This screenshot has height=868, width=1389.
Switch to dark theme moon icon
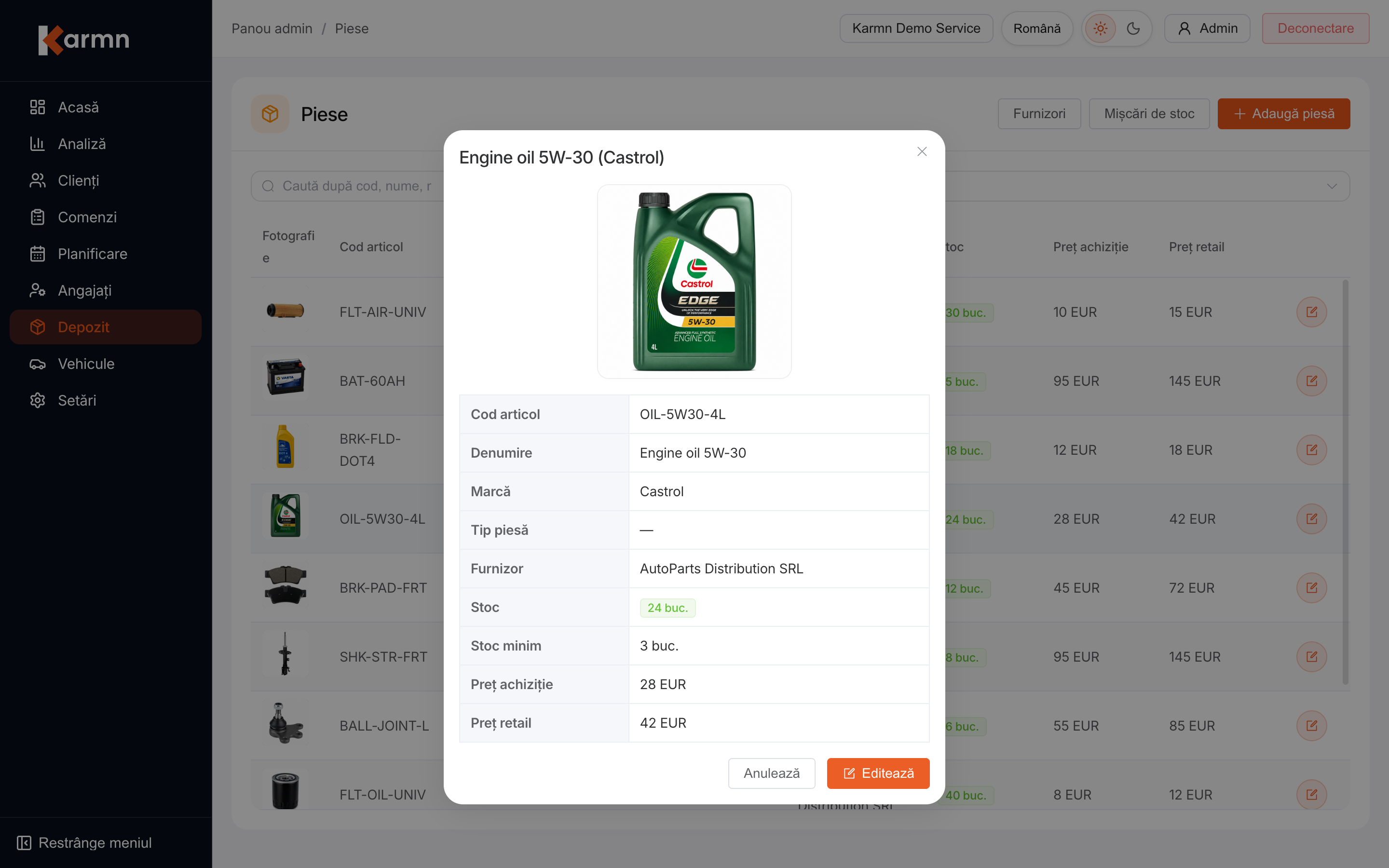pos(1133,29)
